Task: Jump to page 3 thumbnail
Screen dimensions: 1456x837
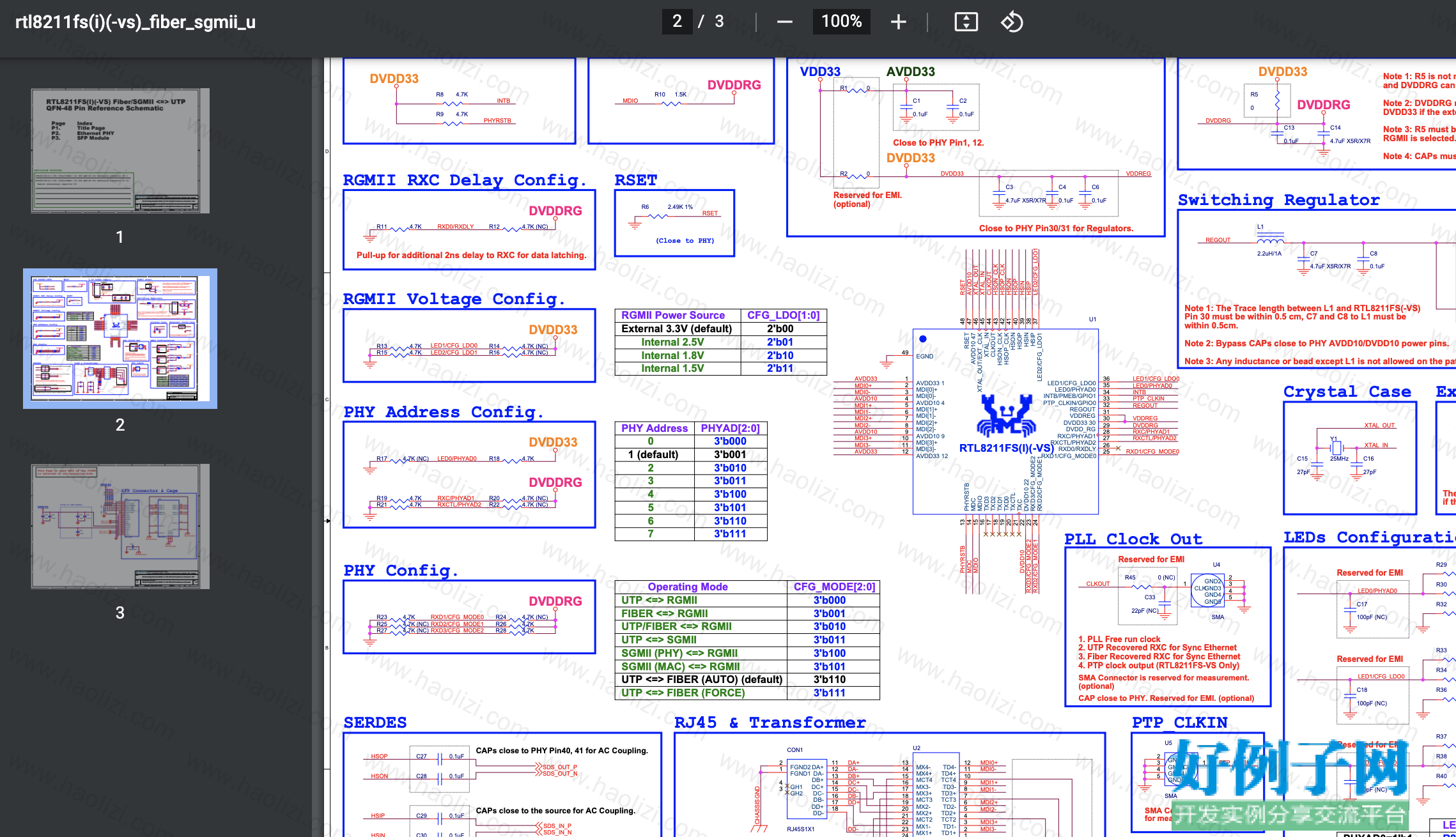Action: click(x=120, y=526)
